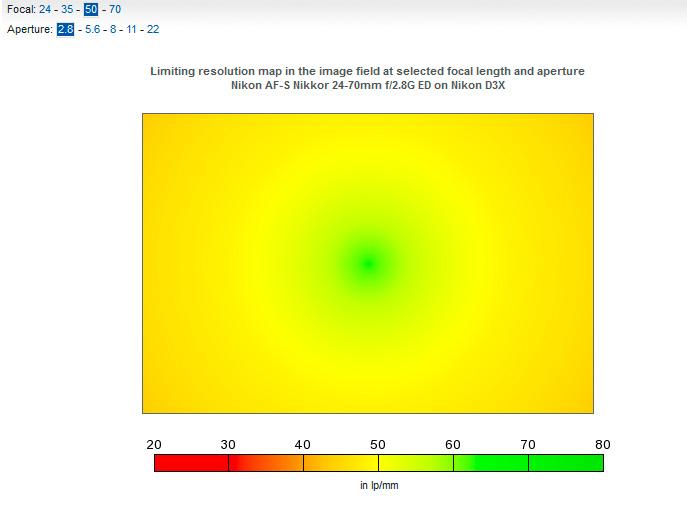Click the 'Nikon AF-S Nikkor 24-70mm' subtitle
687x513 pixels.
click(x=368, y=85)
